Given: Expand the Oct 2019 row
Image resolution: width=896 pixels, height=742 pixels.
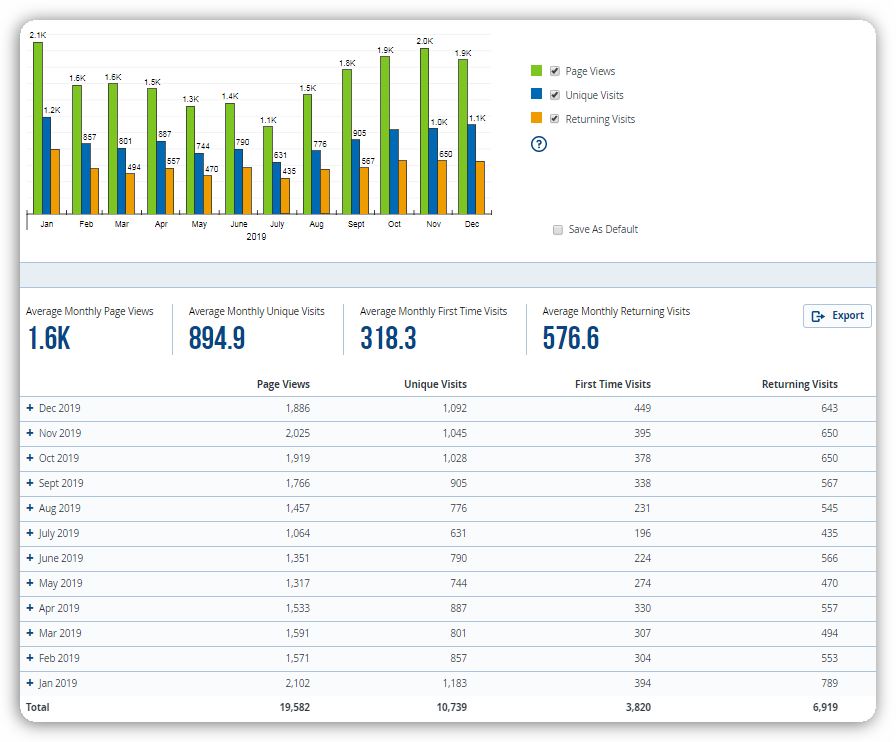Looking at the screenshot, I should tap(30, 458).
